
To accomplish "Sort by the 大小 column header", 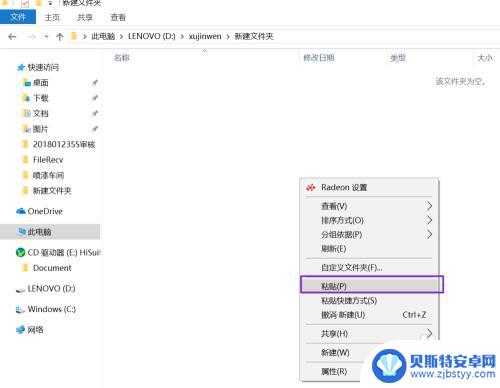I will 484,58.
